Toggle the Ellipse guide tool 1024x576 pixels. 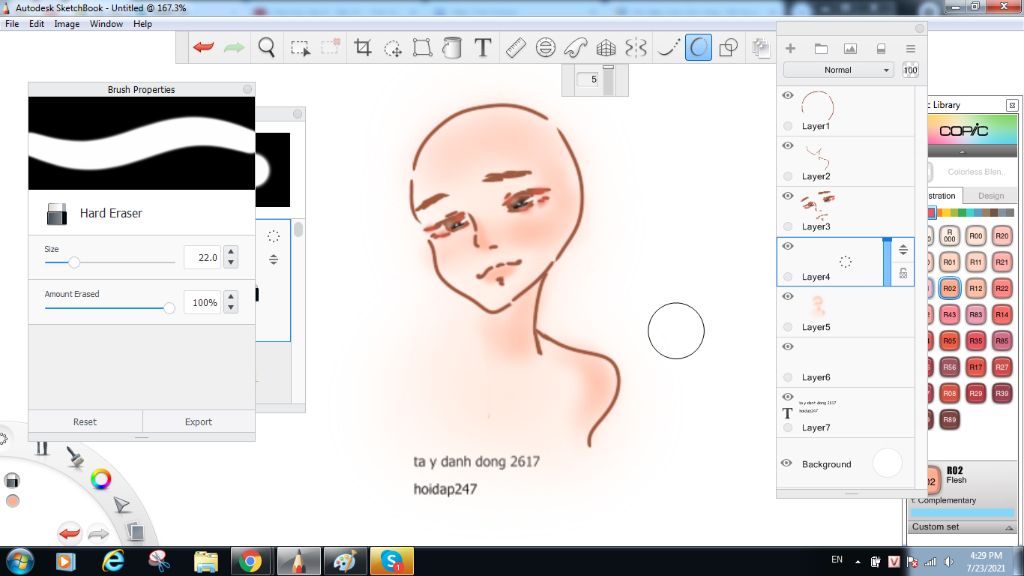545,48
